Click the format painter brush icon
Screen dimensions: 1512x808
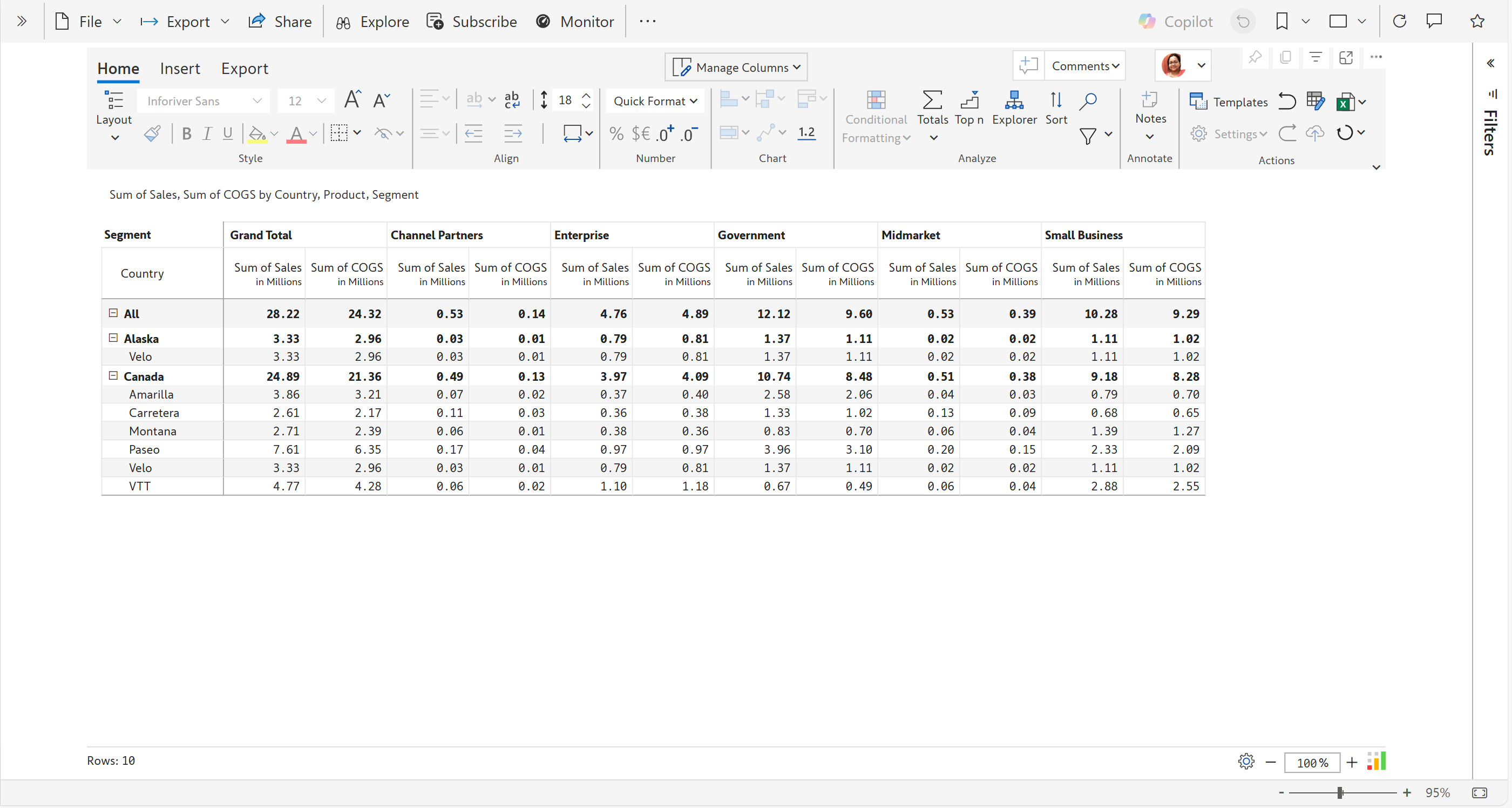(152, 134)
